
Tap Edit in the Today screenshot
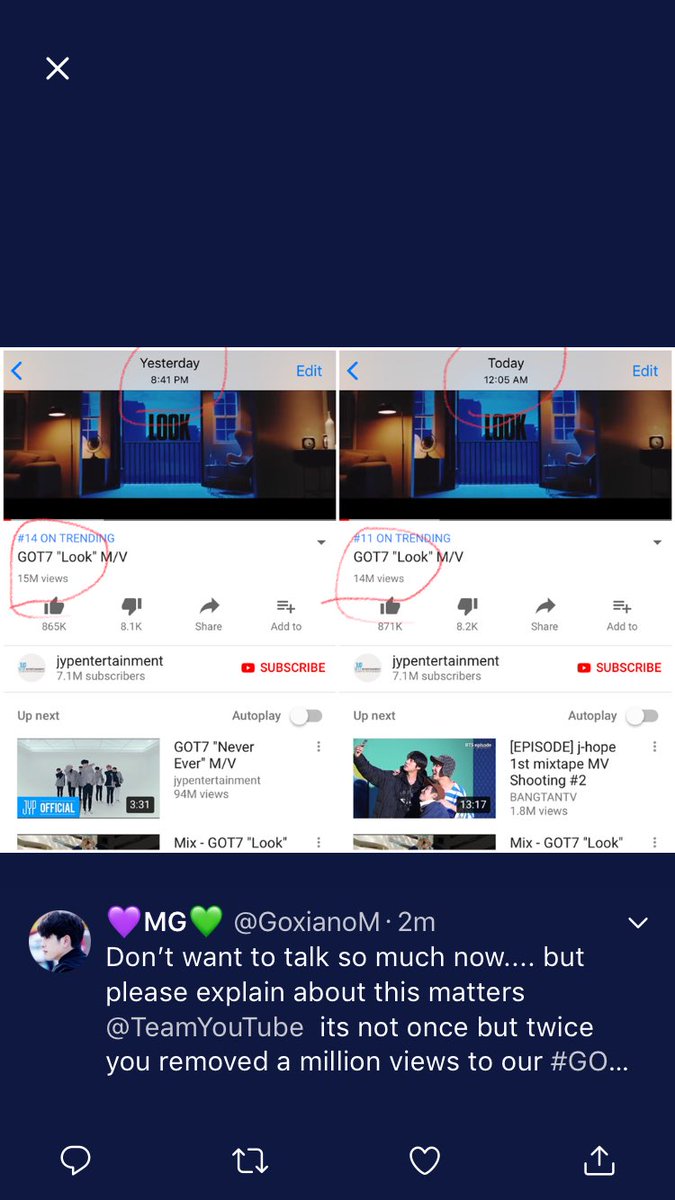click(645, 371)
